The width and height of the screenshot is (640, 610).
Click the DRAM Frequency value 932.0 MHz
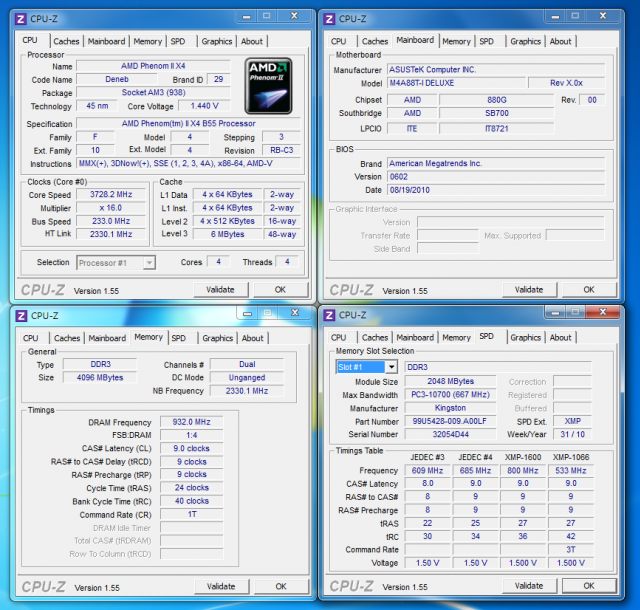[191, 422]
